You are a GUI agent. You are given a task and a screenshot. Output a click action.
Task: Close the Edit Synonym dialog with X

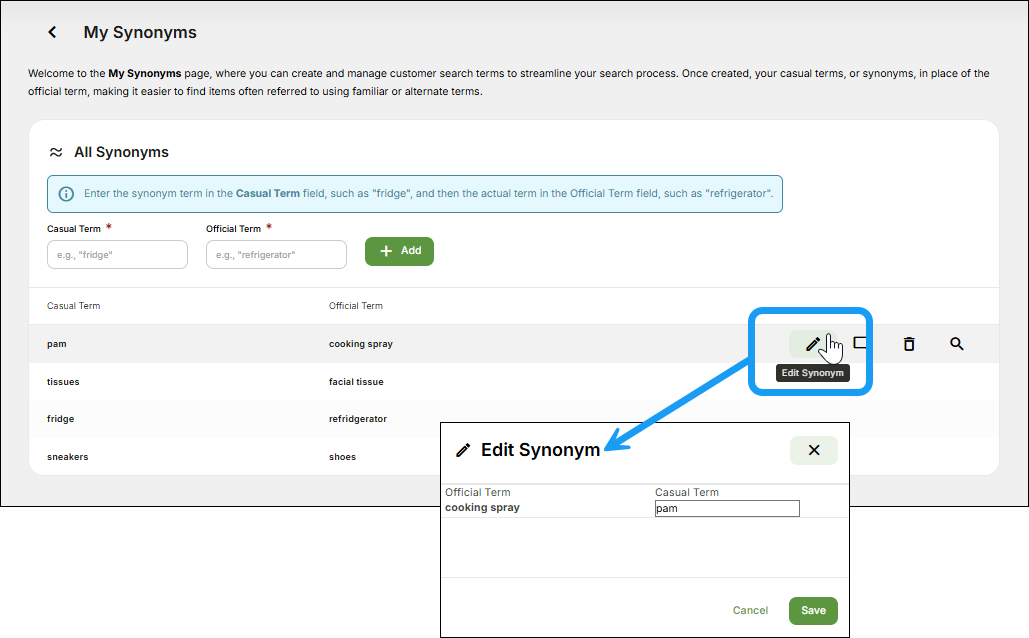pos(813,450)
